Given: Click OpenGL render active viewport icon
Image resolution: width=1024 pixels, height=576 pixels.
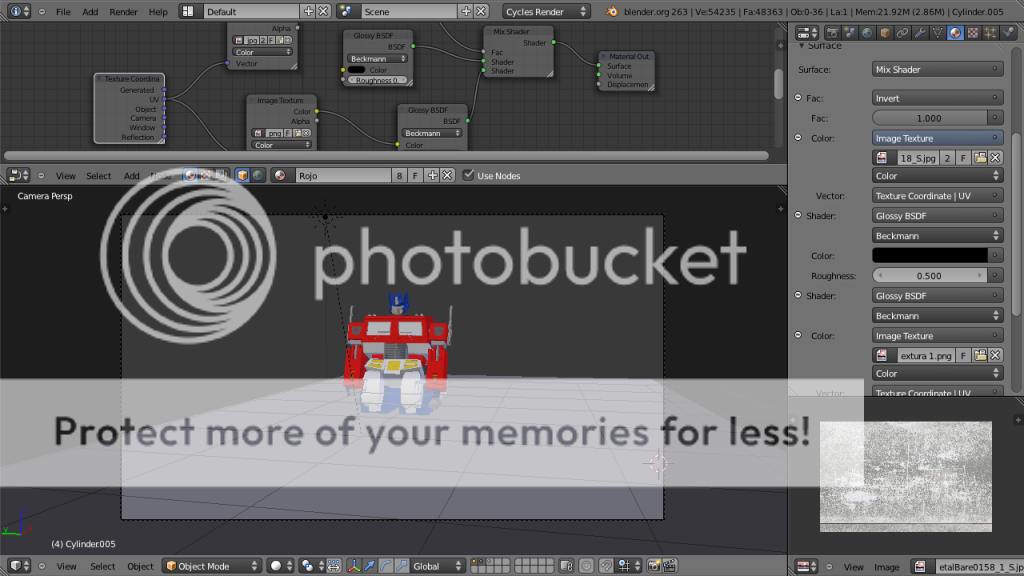Looking at the screenshot, I should pyautogui.click(x=654, y=566).
